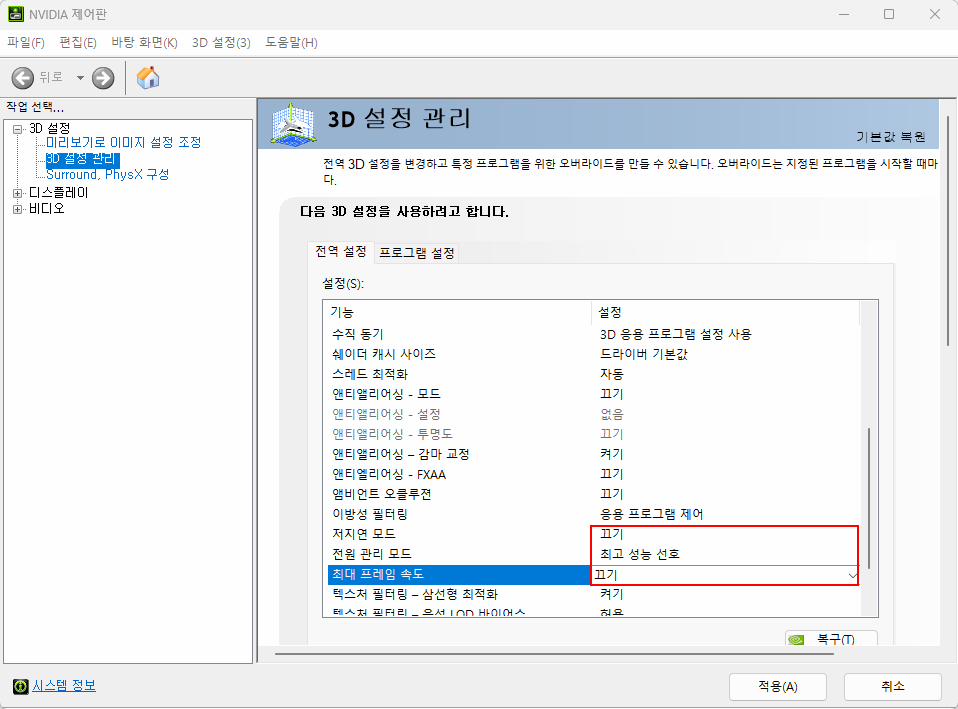The height and width of the screenshot is (709, 958).
Task: Select the 앰비언트 오클루전 row
Action: click(593, 494)
